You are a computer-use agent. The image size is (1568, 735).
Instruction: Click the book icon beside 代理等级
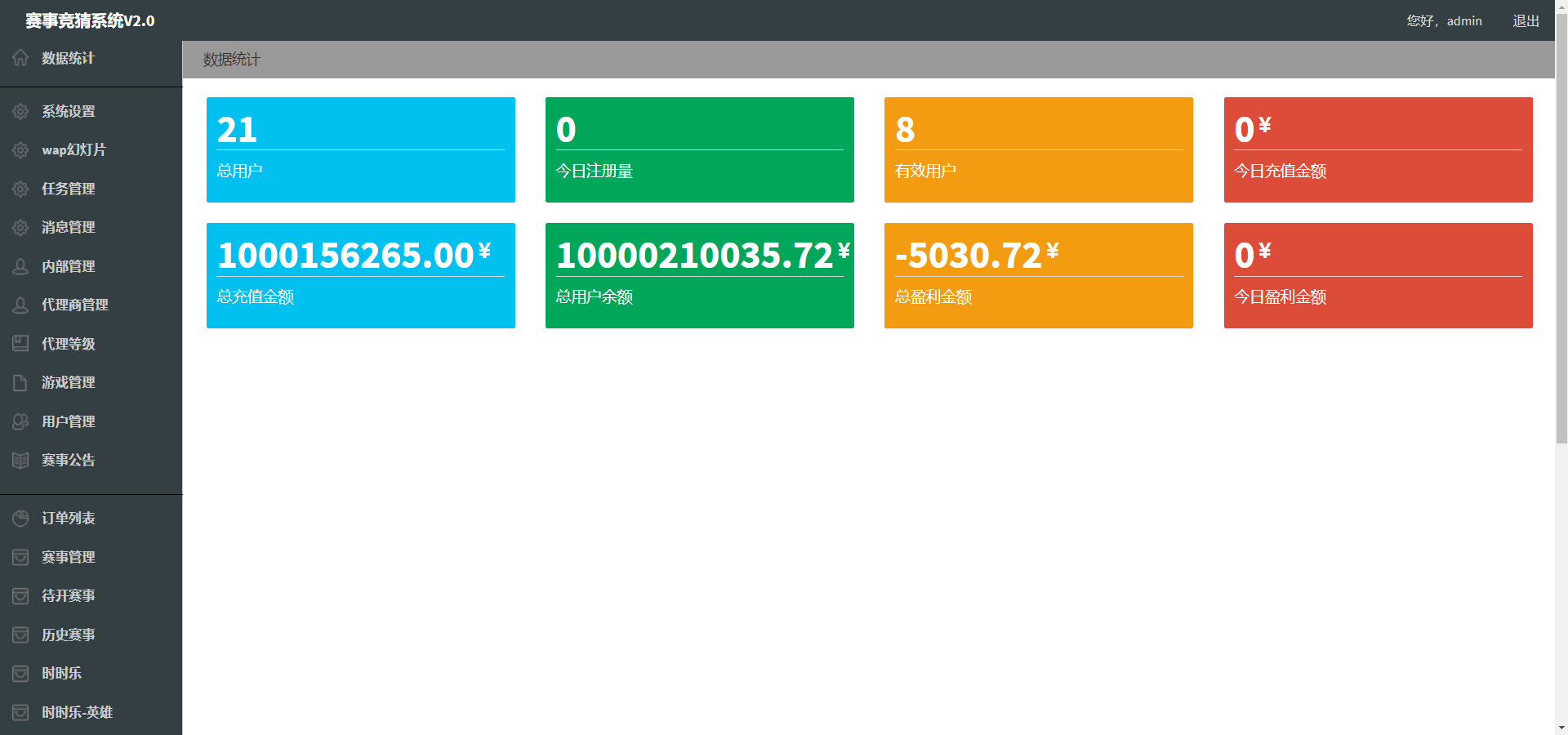[20, 344]
